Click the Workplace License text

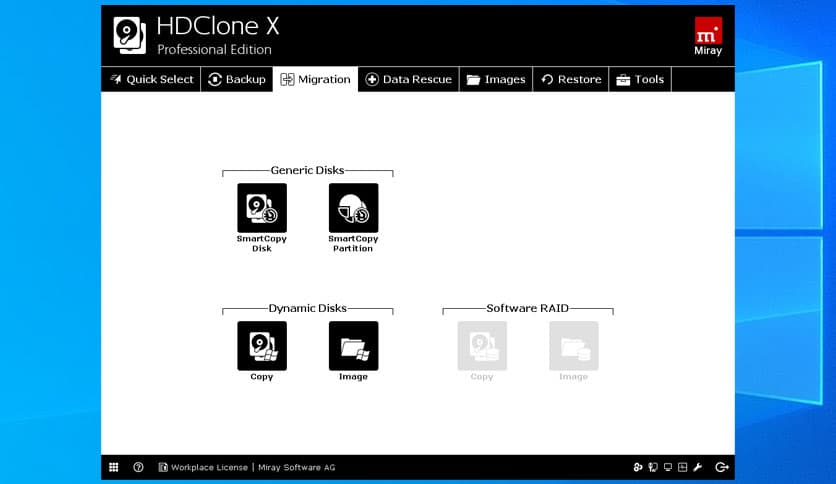[210, 467]
